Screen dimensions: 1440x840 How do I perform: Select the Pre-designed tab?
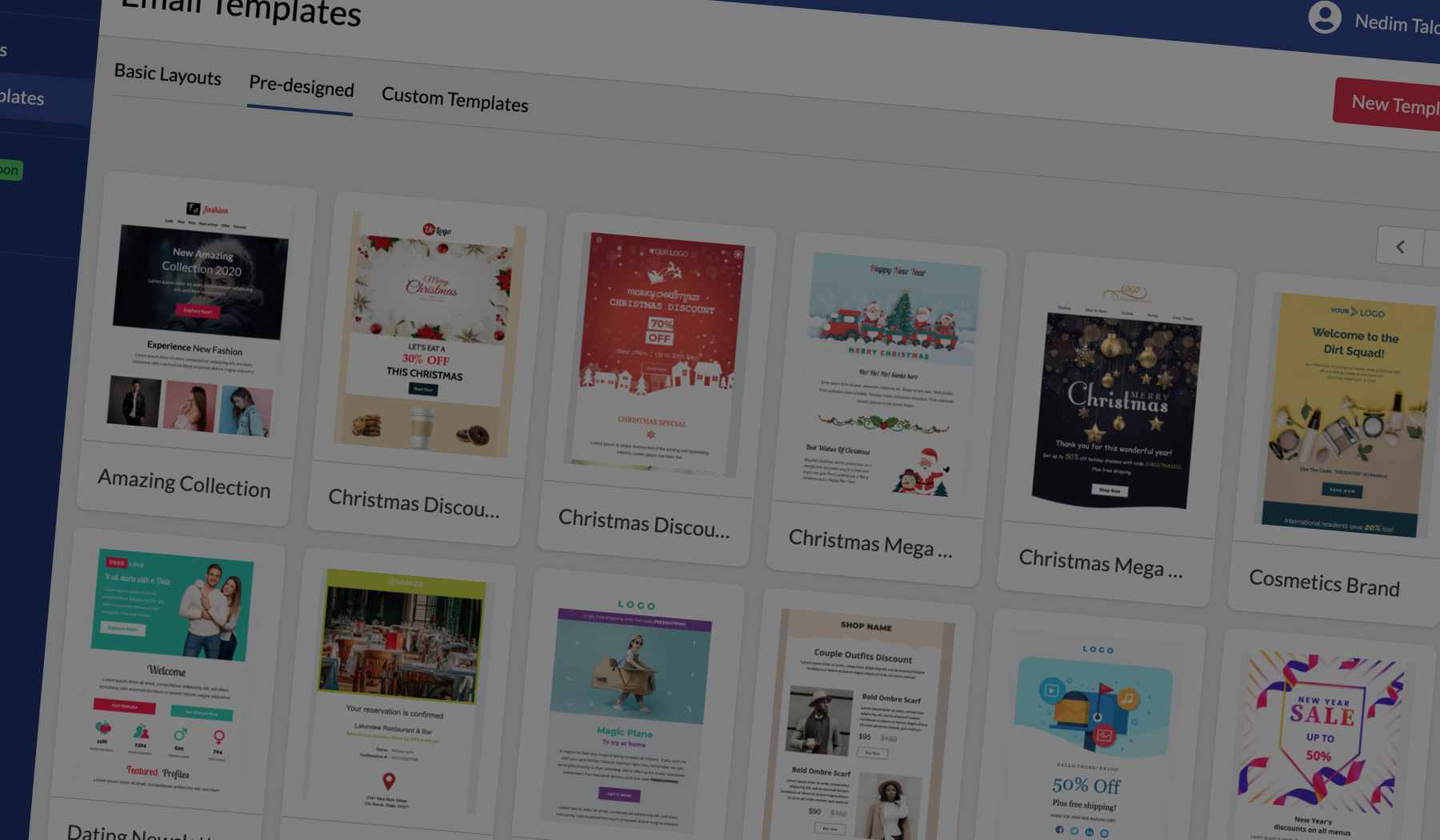point(301,86)
